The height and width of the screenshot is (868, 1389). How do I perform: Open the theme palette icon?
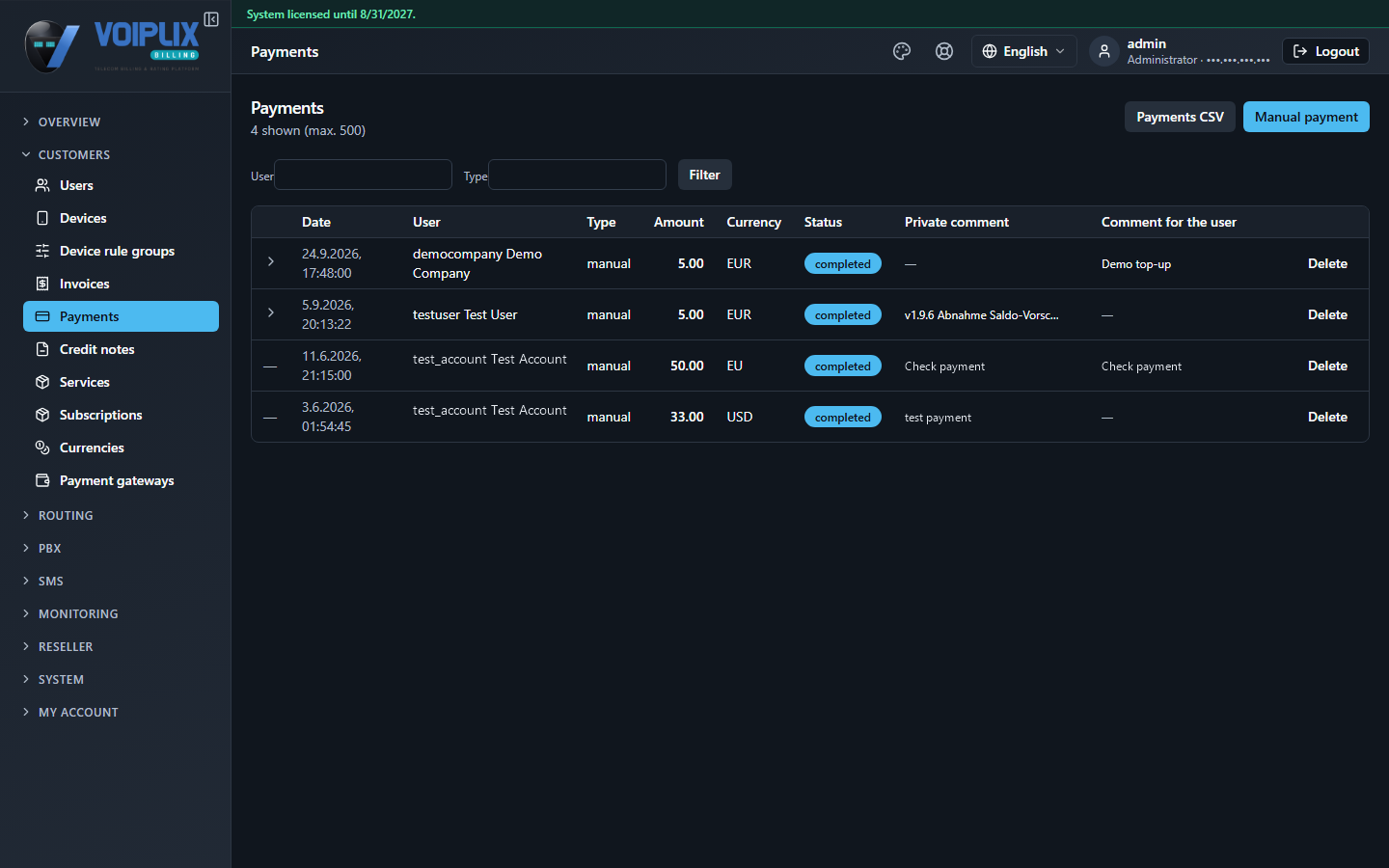[x=902, y=51]
